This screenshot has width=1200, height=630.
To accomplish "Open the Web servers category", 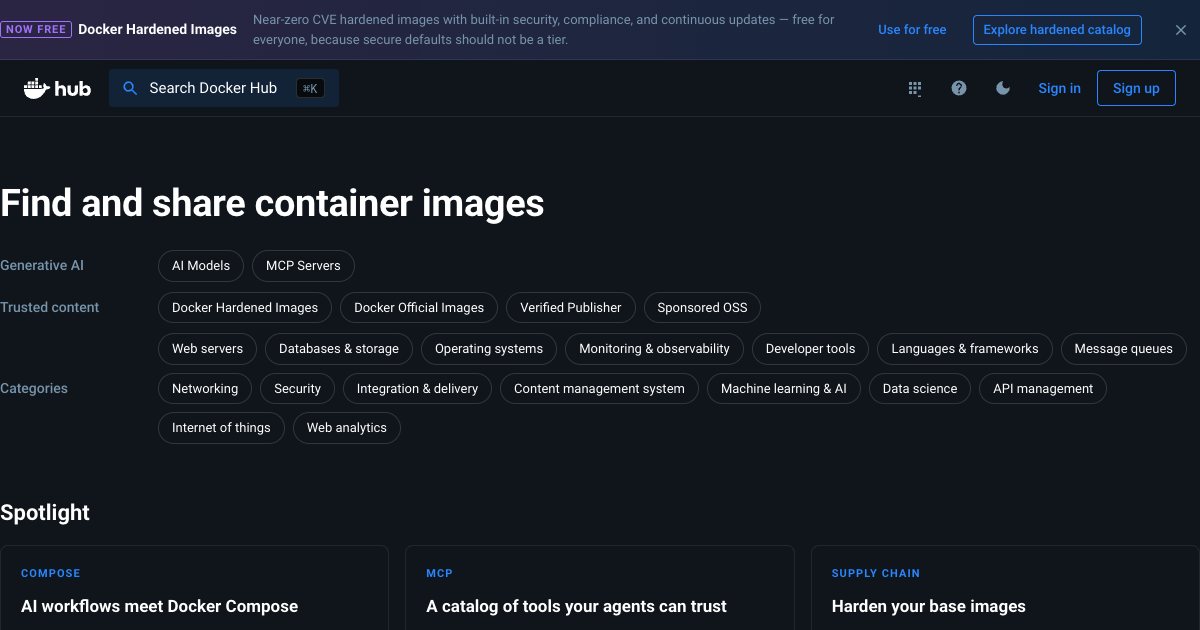I will tap(207, 349).
